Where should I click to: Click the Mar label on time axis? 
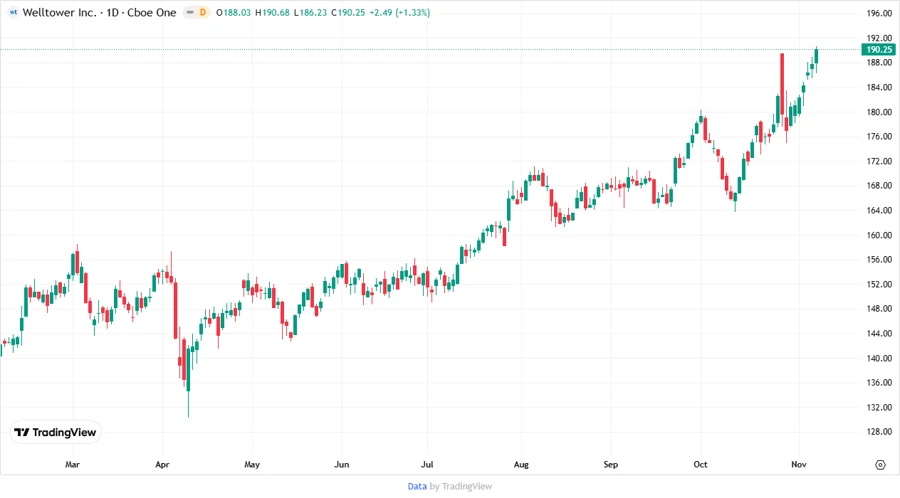(x=72, y=465)
